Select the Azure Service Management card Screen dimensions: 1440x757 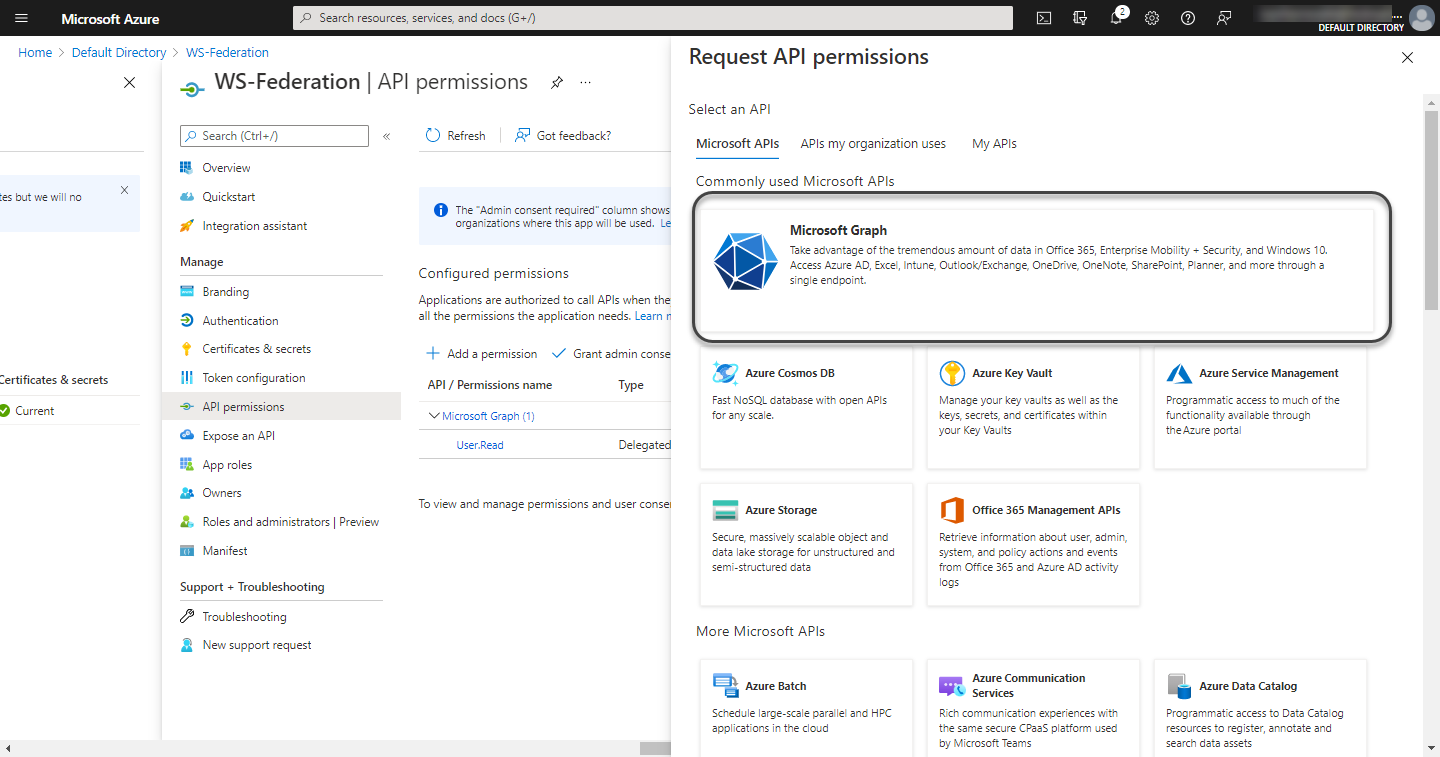[1260, 409]
